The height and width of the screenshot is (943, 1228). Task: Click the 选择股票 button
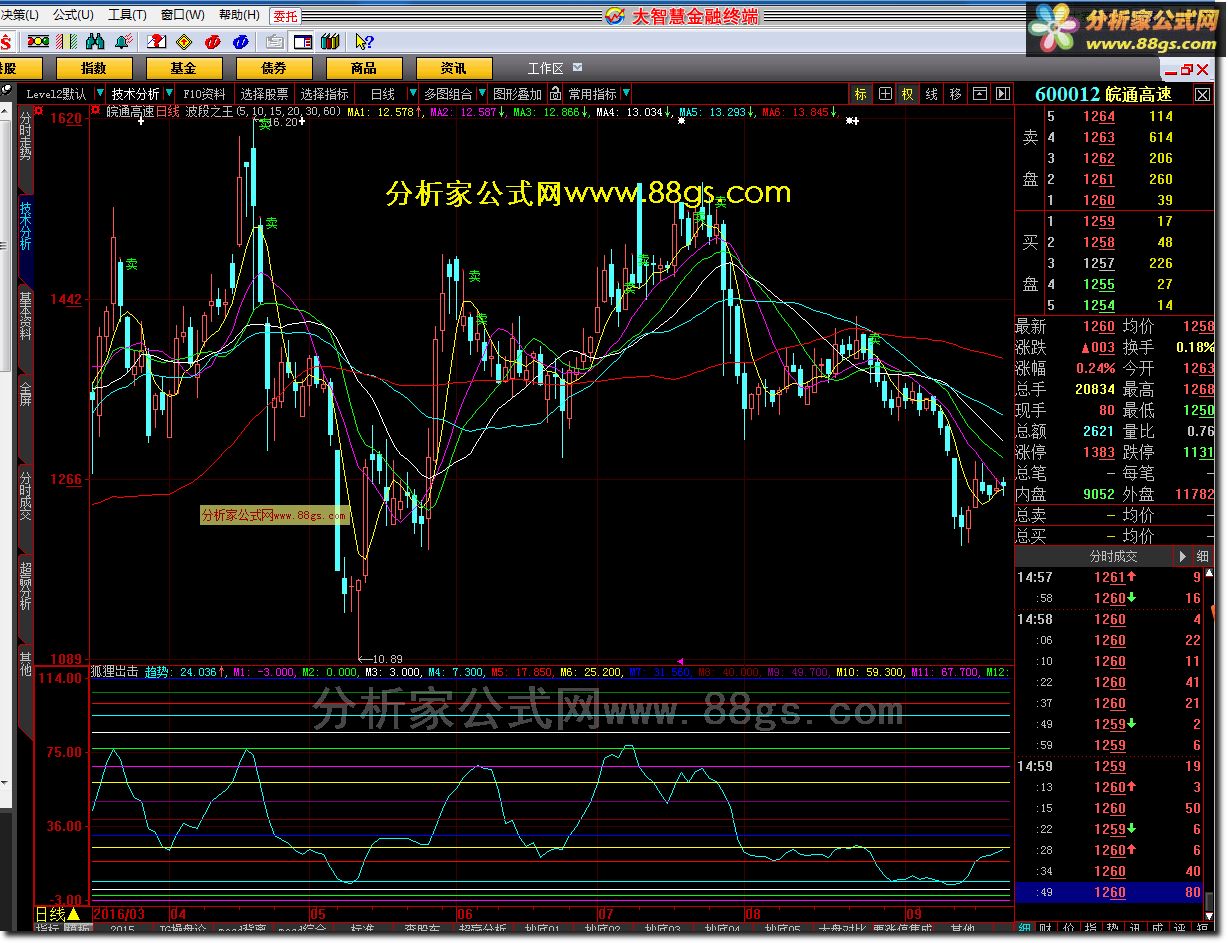265,94
